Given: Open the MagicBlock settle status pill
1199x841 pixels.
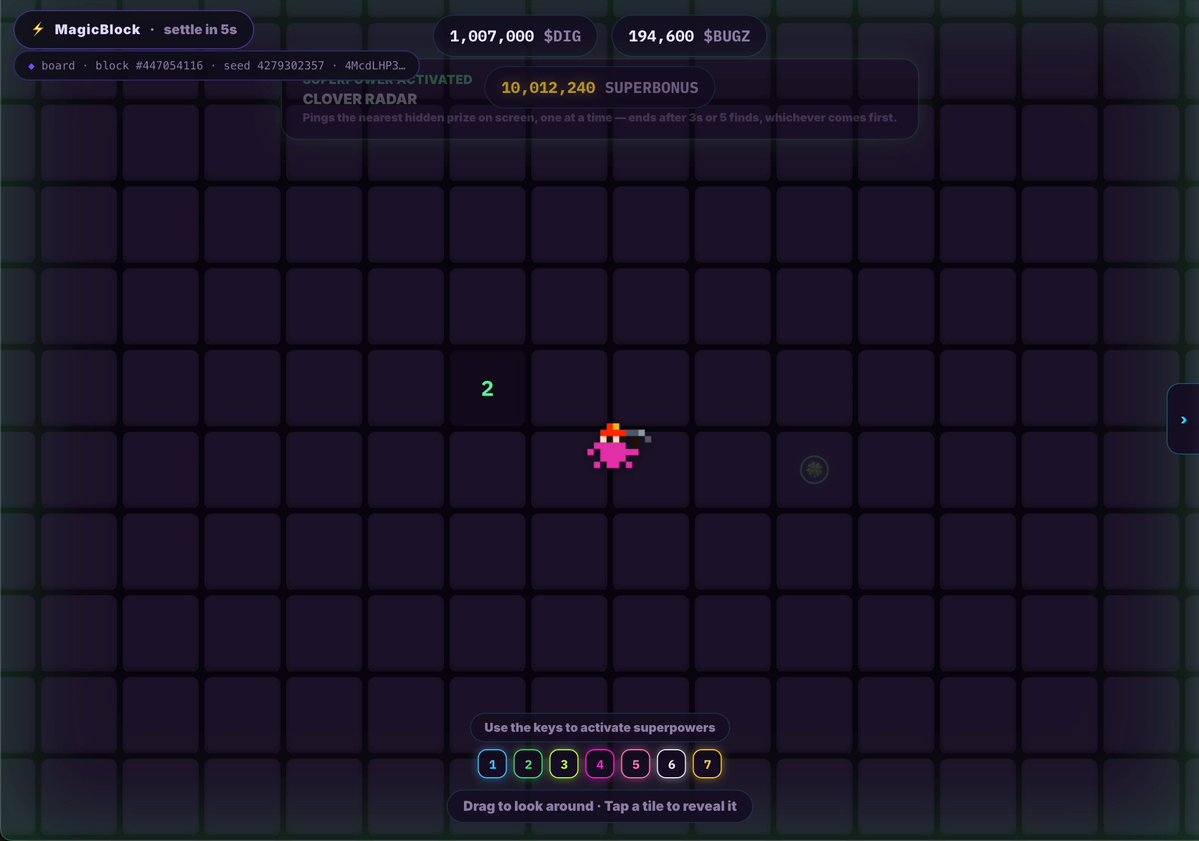Looking at the screenshot, I should [134, 30].
